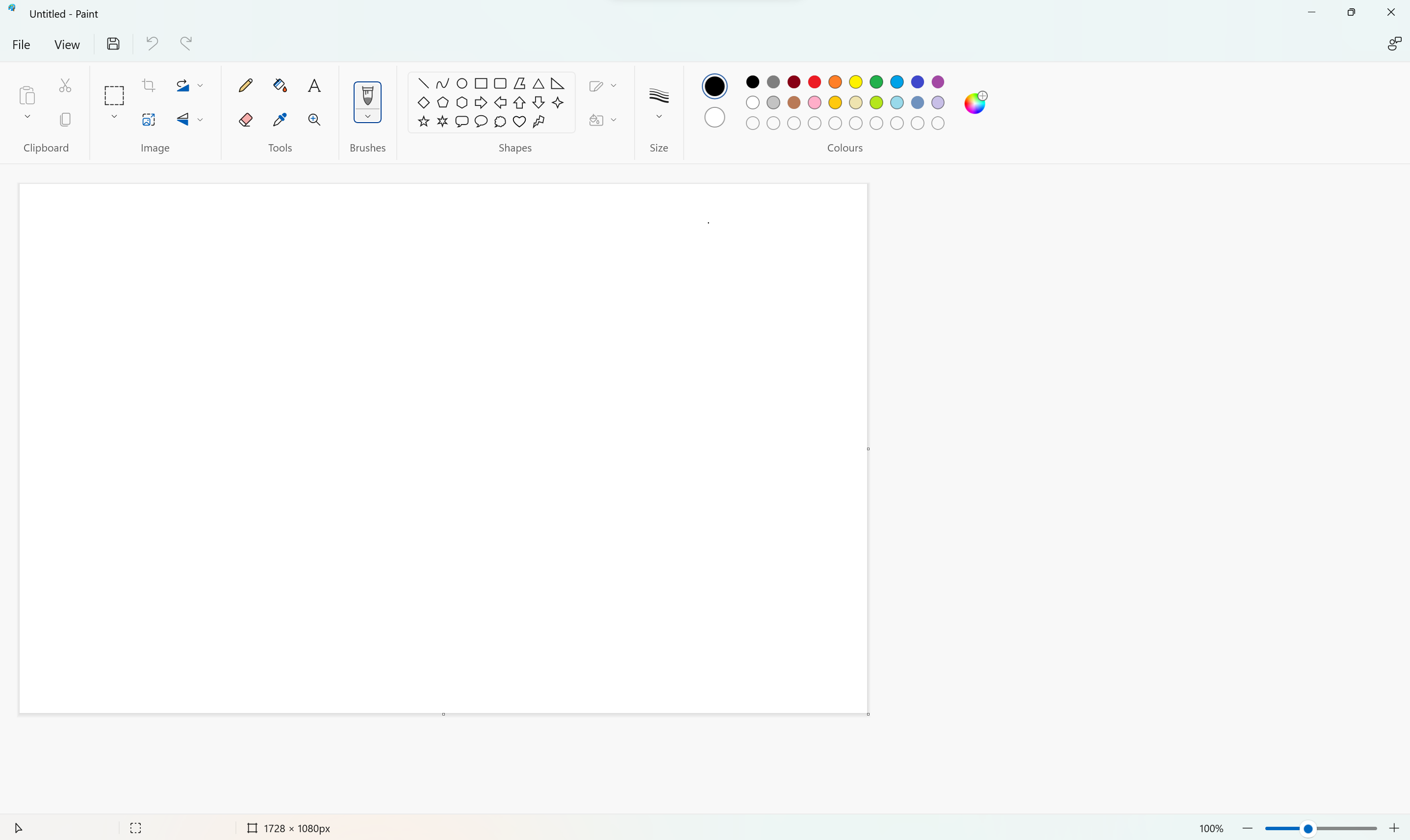The image size is (1410, 840).
Task: Click the Cut scissors icon
Action: pos(65,85)
